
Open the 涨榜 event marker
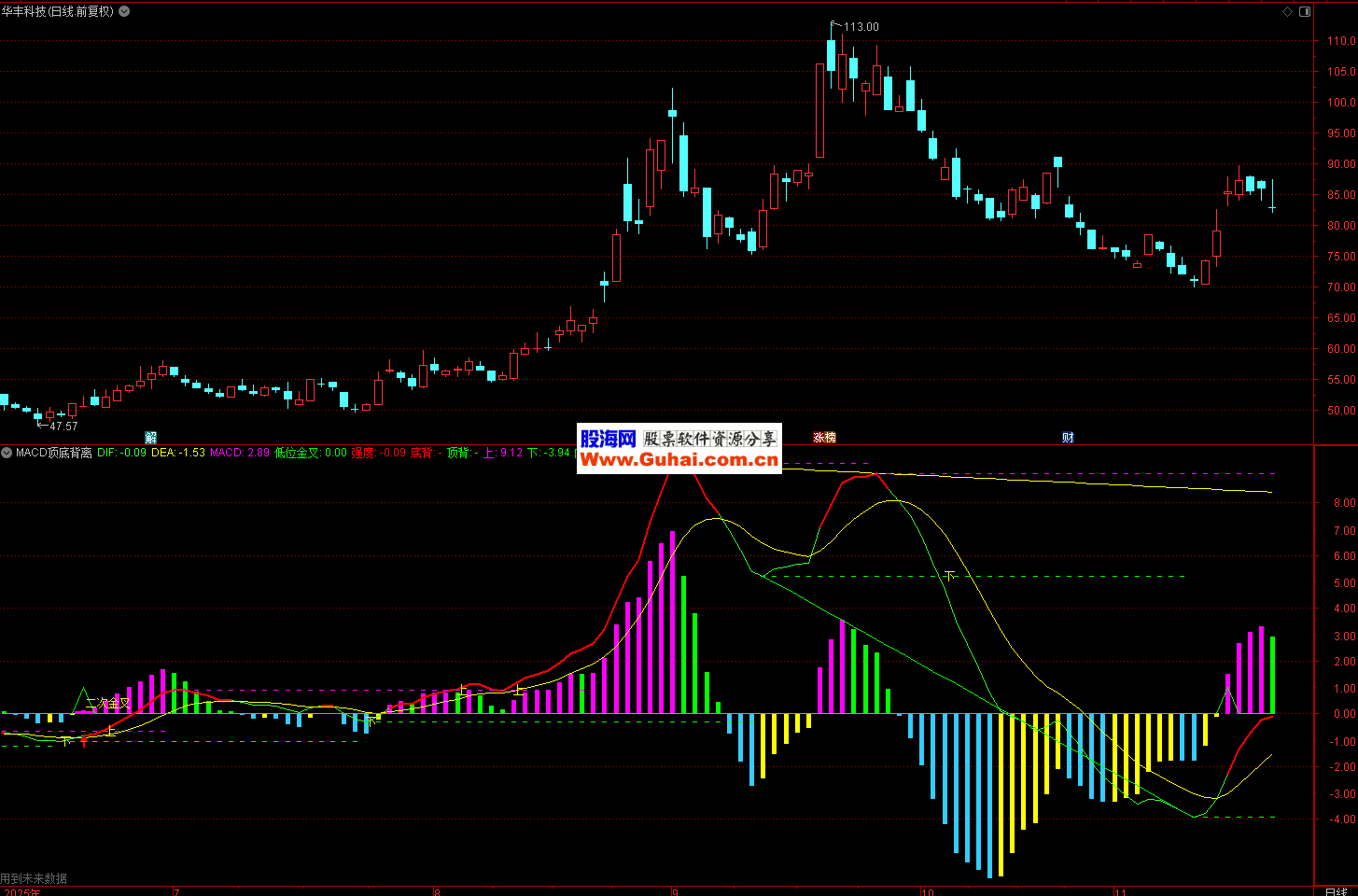tap(824, 438)
